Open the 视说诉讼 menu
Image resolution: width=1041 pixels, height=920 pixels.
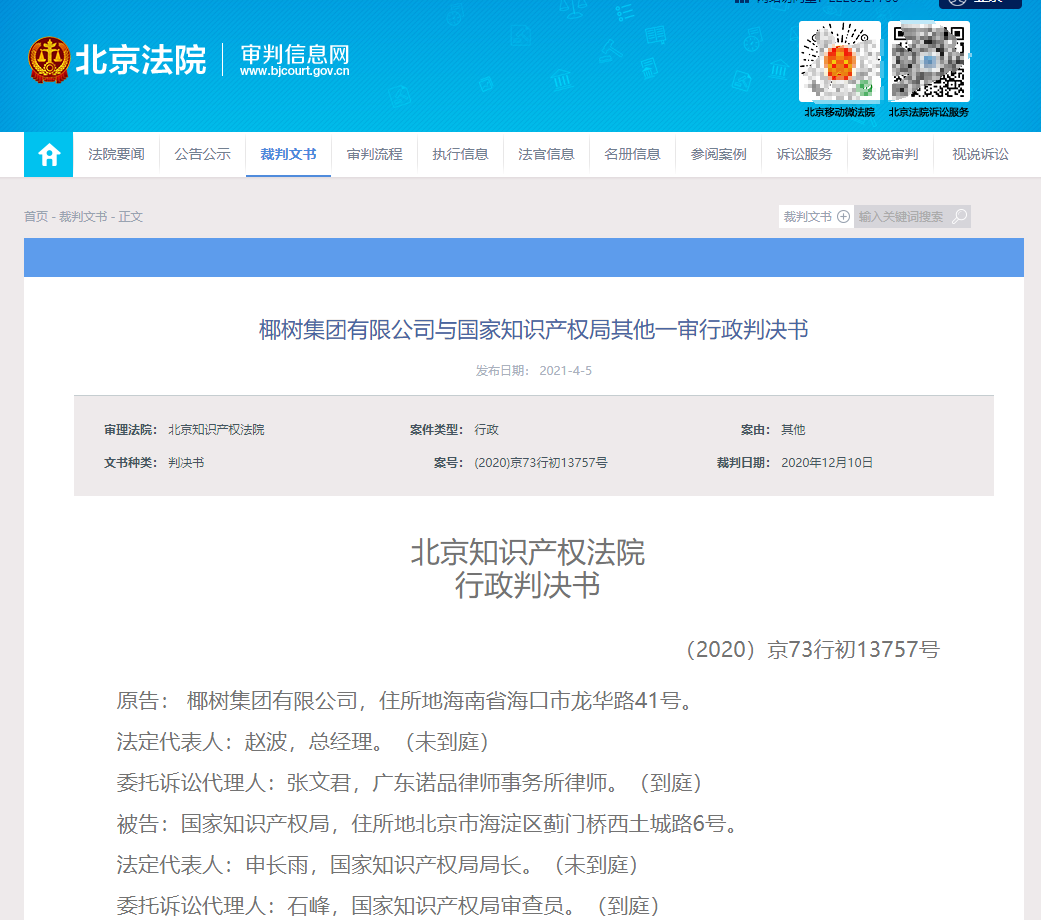(x=980, y=155)
